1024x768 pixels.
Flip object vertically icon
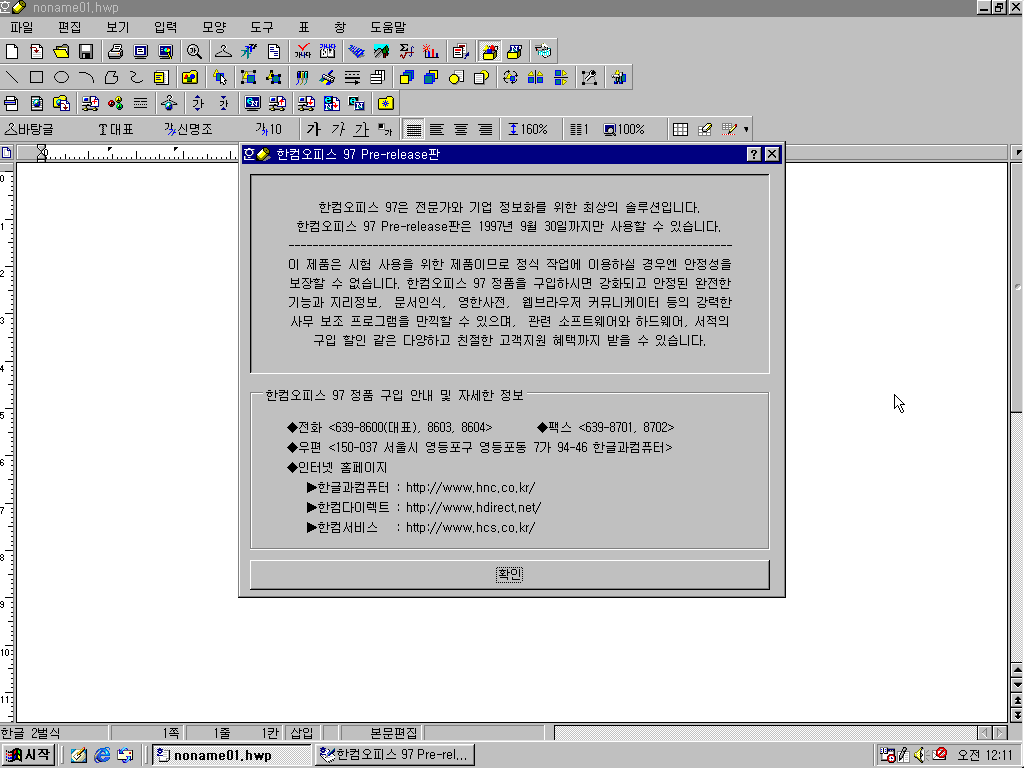tap(560, 78)
